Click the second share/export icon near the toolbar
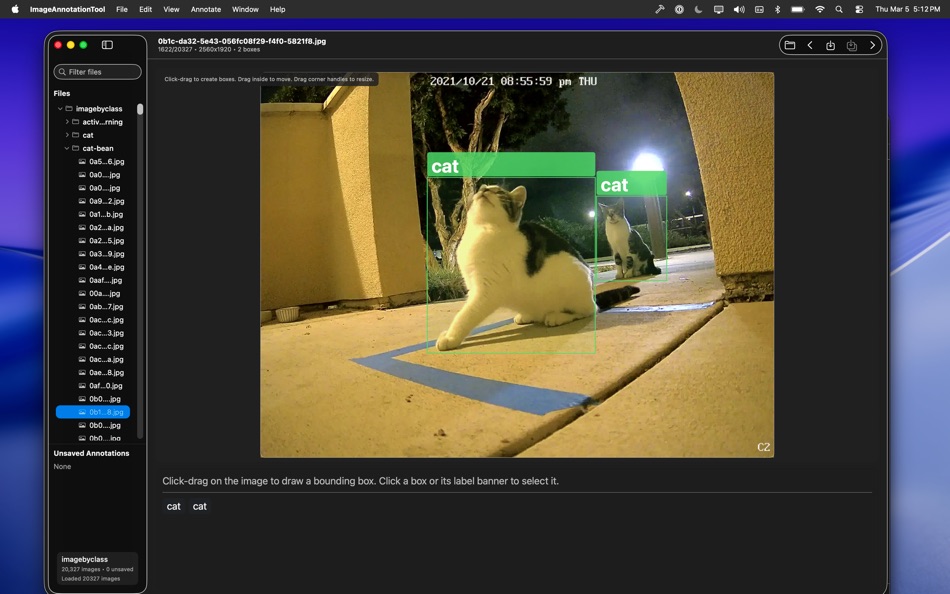950x594 pixels. 851,45
